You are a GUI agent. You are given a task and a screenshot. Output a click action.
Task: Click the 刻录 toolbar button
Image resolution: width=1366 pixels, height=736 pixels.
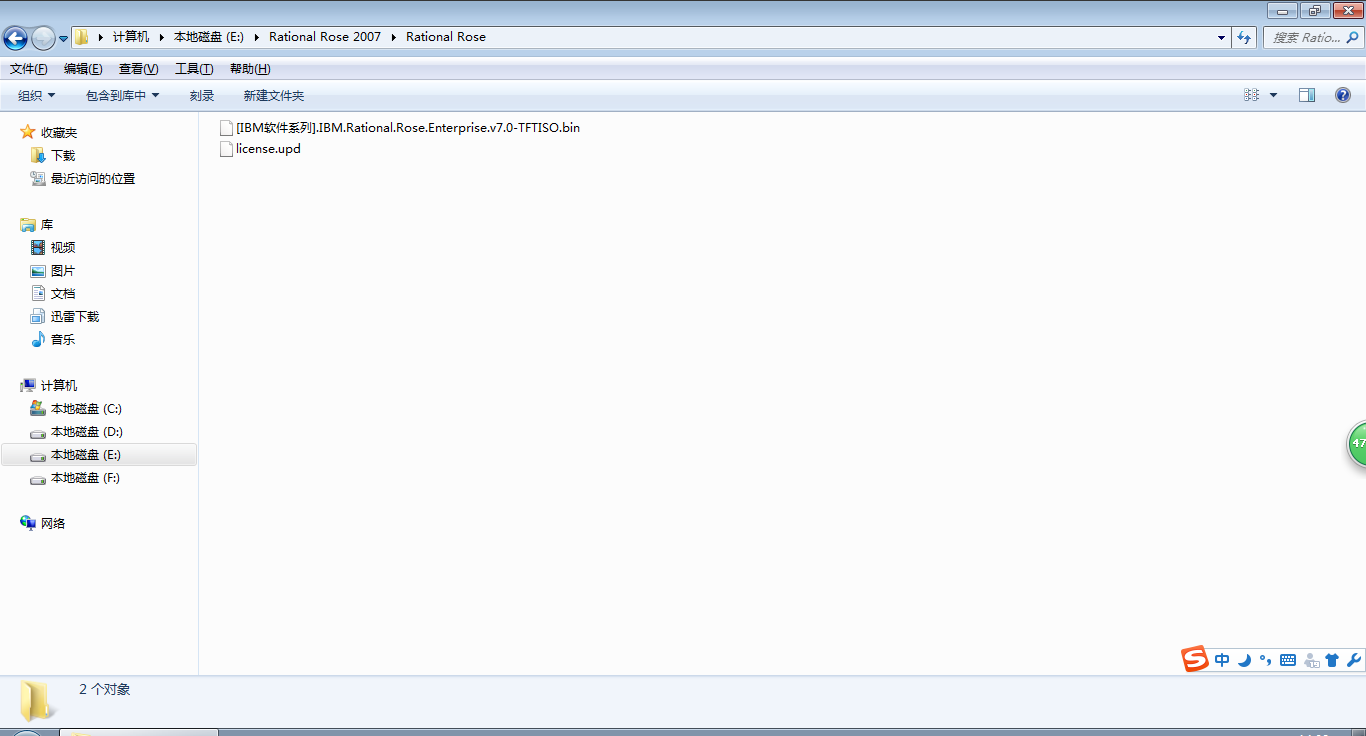pyautogui.click(x=202, y=96)
